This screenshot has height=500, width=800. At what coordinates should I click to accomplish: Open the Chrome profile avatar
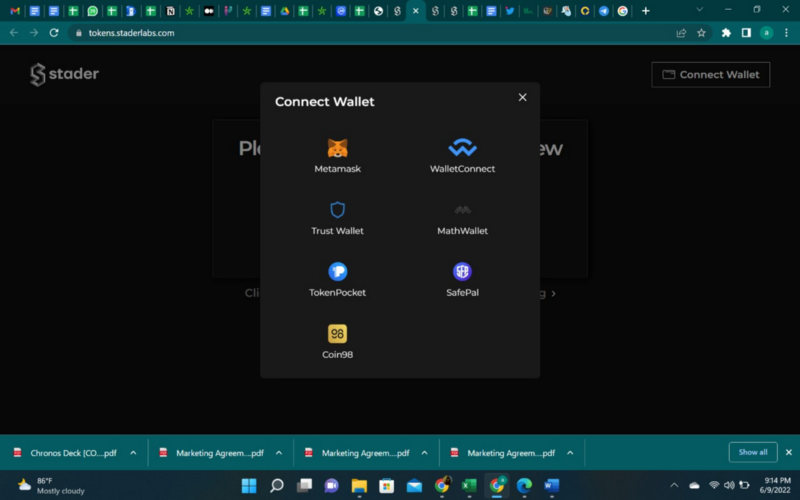pos(766,33)
